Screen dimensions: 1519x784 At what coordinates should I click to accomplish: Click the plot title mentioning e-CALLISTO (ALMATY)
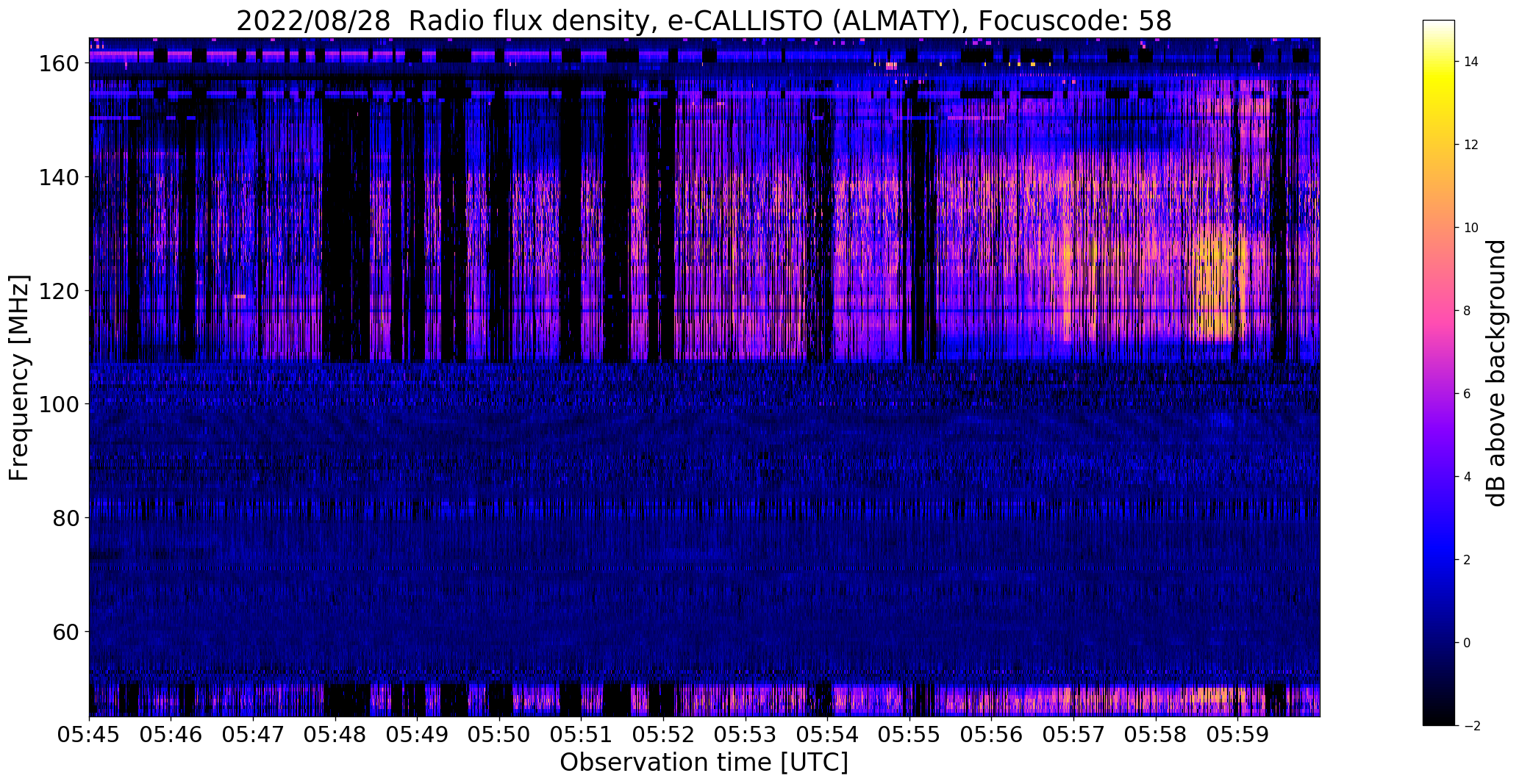point(704,21)
